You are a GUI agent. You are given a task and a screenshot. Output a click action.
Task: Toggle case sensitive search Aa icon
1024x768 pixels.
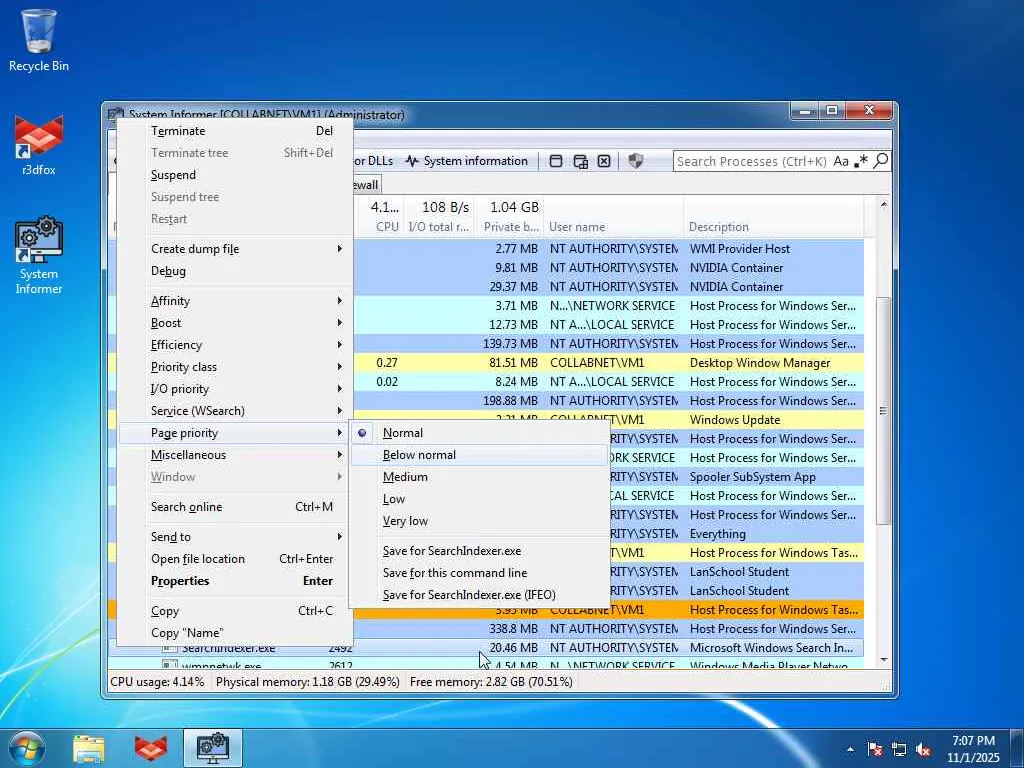(x=841, y=161)
